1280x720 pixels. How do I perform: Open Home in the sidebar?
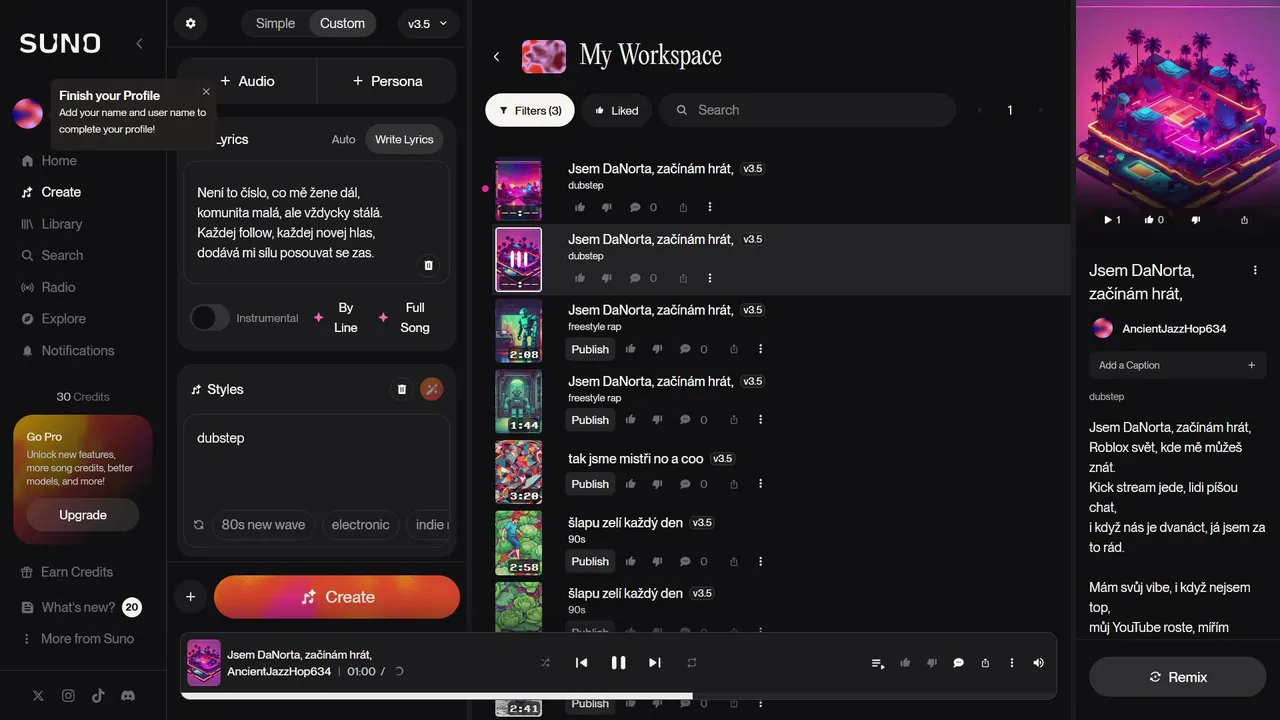pyautogui.click(x=49, y=161)
